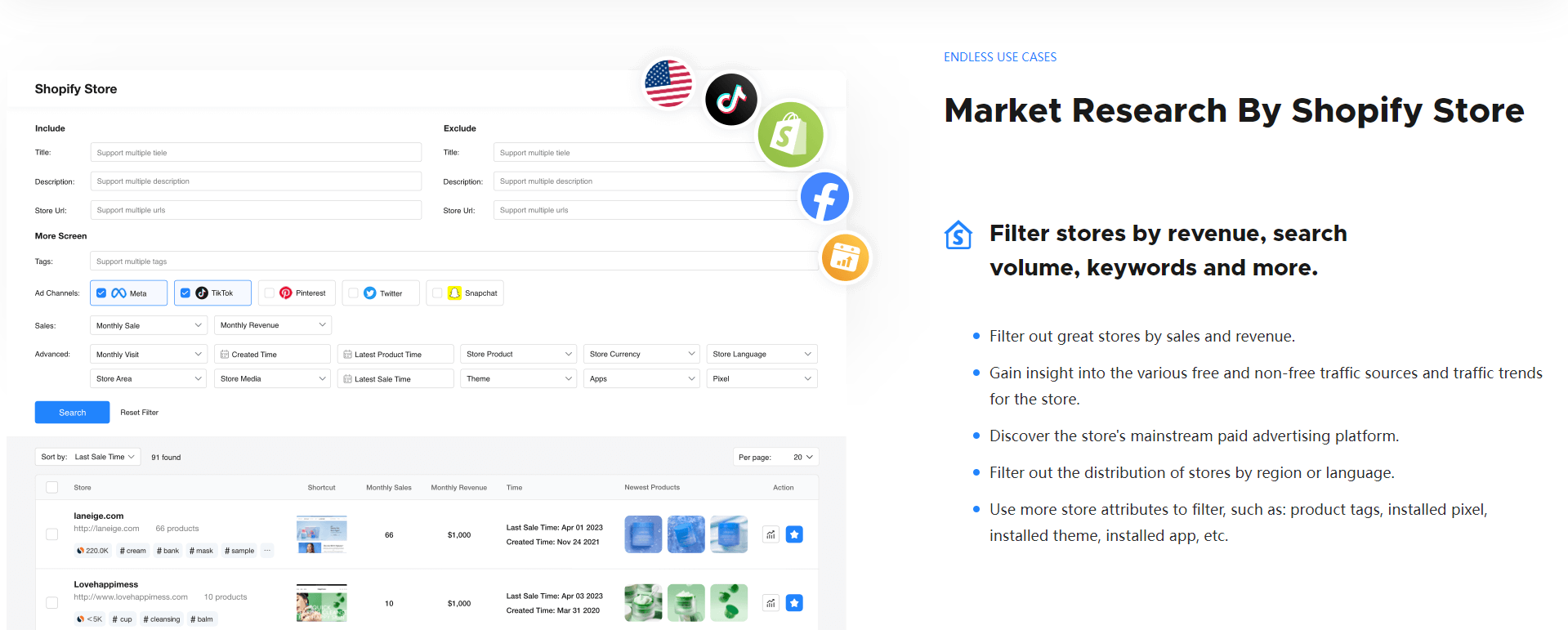Viewport: 1568px width, 630px height.
Task: Click the # cream tag
Action: click(133, 551)
